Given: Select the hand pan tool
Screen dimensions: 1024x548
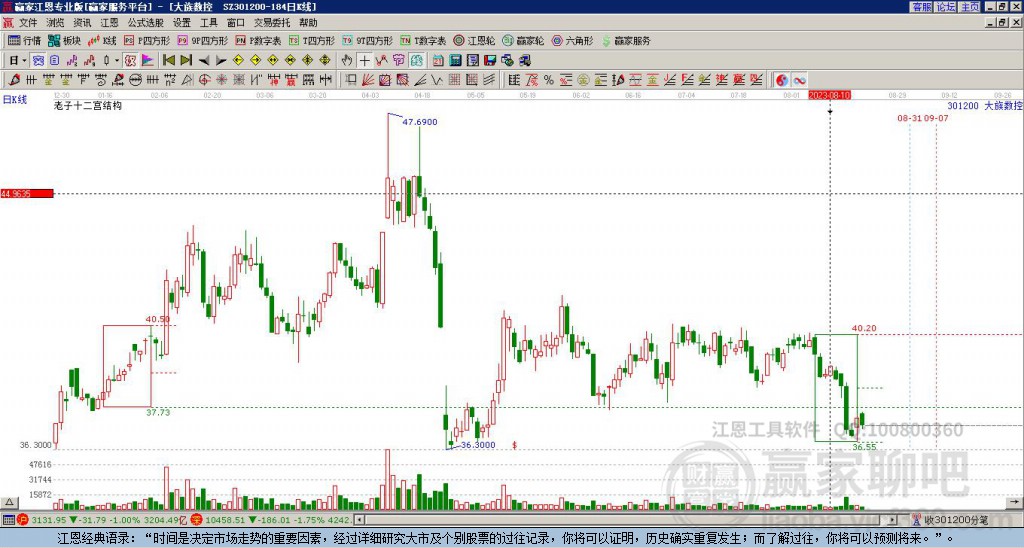Looking at the screenshot, I should click(x=347, y=61).
